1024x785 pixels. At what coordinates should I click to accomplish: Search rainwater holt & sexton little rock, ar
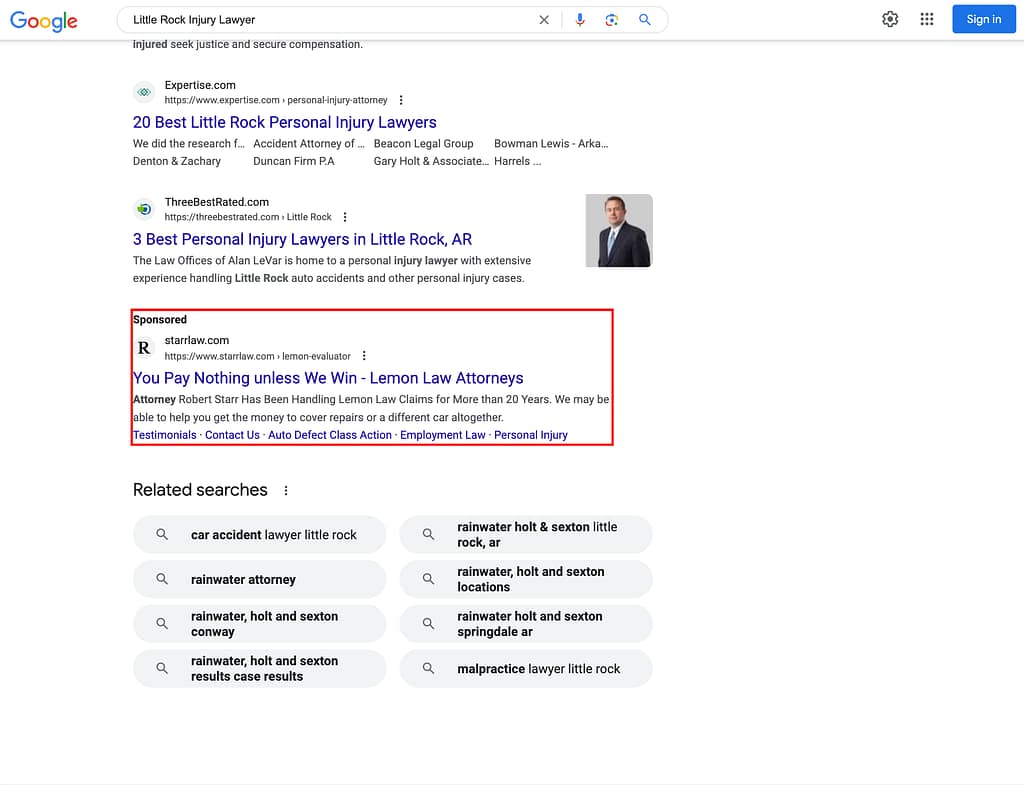click(526, 534)
